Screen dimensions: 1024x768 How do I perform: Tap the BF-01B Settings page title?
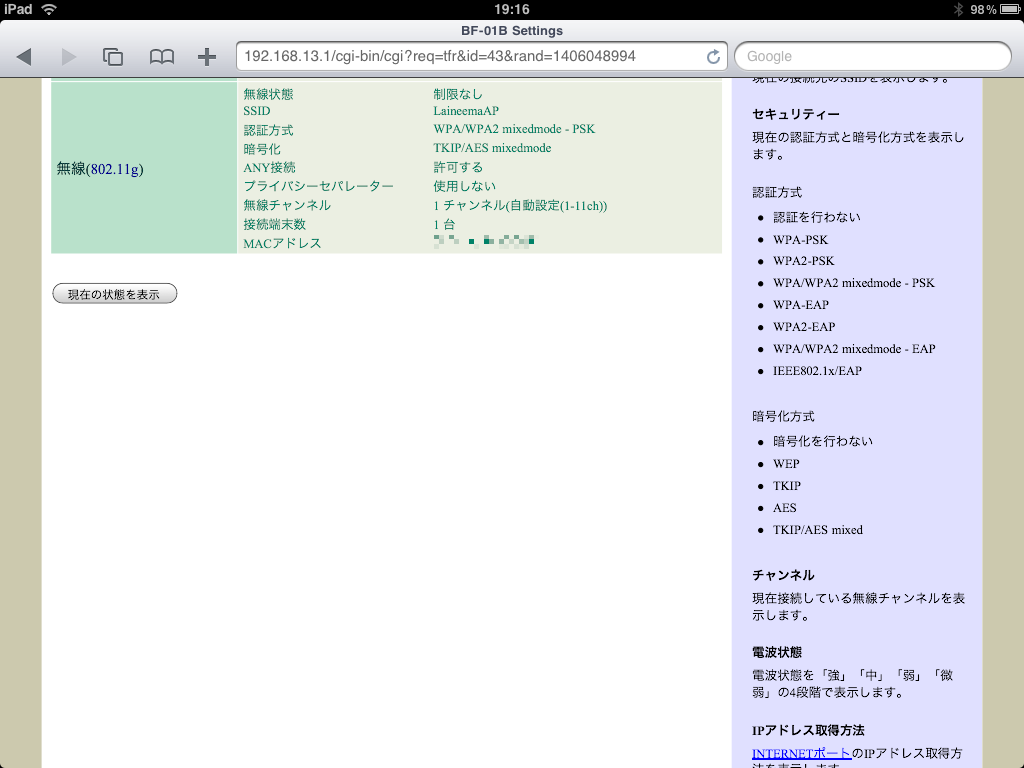click(x=511, y=31)
